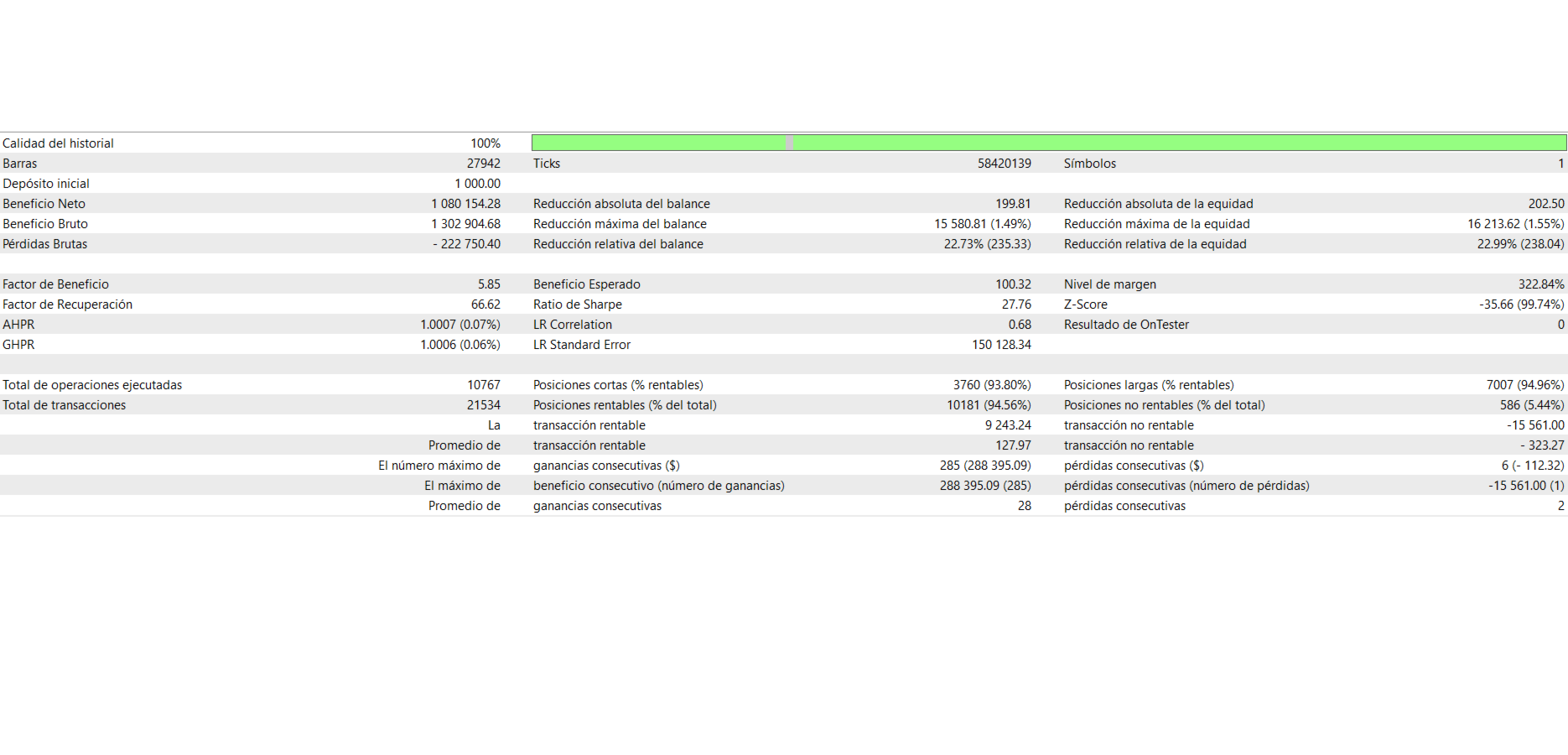This screenshot has height=755, width=1568.
Task: Click the 'Reducción absoluta del balance' label
Action: (x=621, y=204)
